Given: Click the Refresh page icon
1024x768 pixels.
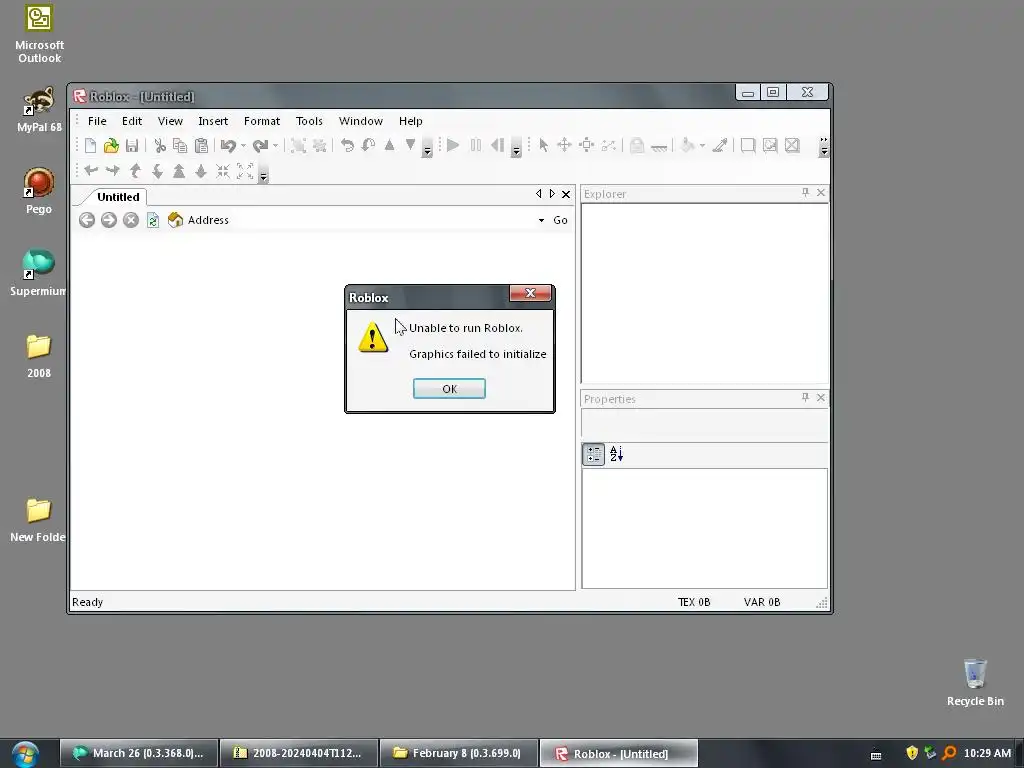Looking at the screenshot, I should (x=153, y=220).
